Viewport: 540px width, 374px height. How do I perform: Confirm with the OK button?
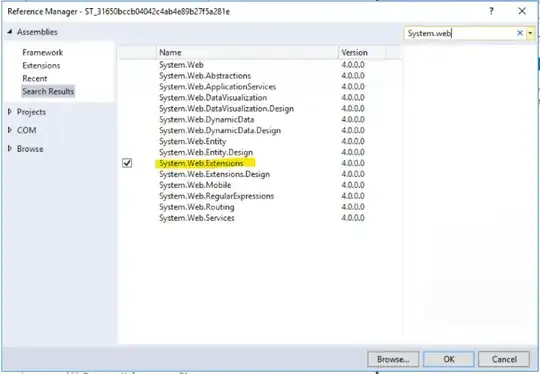pyautogui.click(x=449, y=359)
